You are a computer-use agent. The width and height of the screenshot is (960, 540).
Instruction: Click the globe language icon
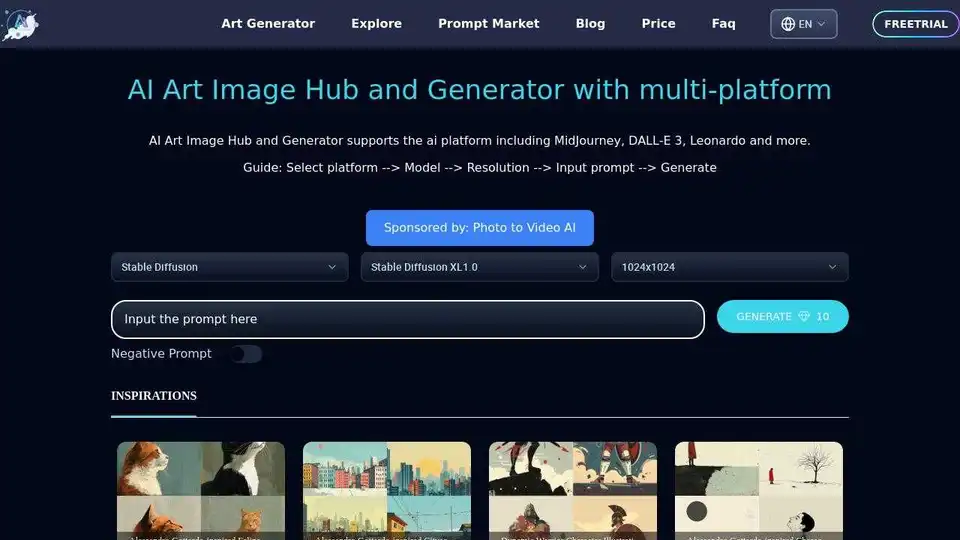click(788, 24)
